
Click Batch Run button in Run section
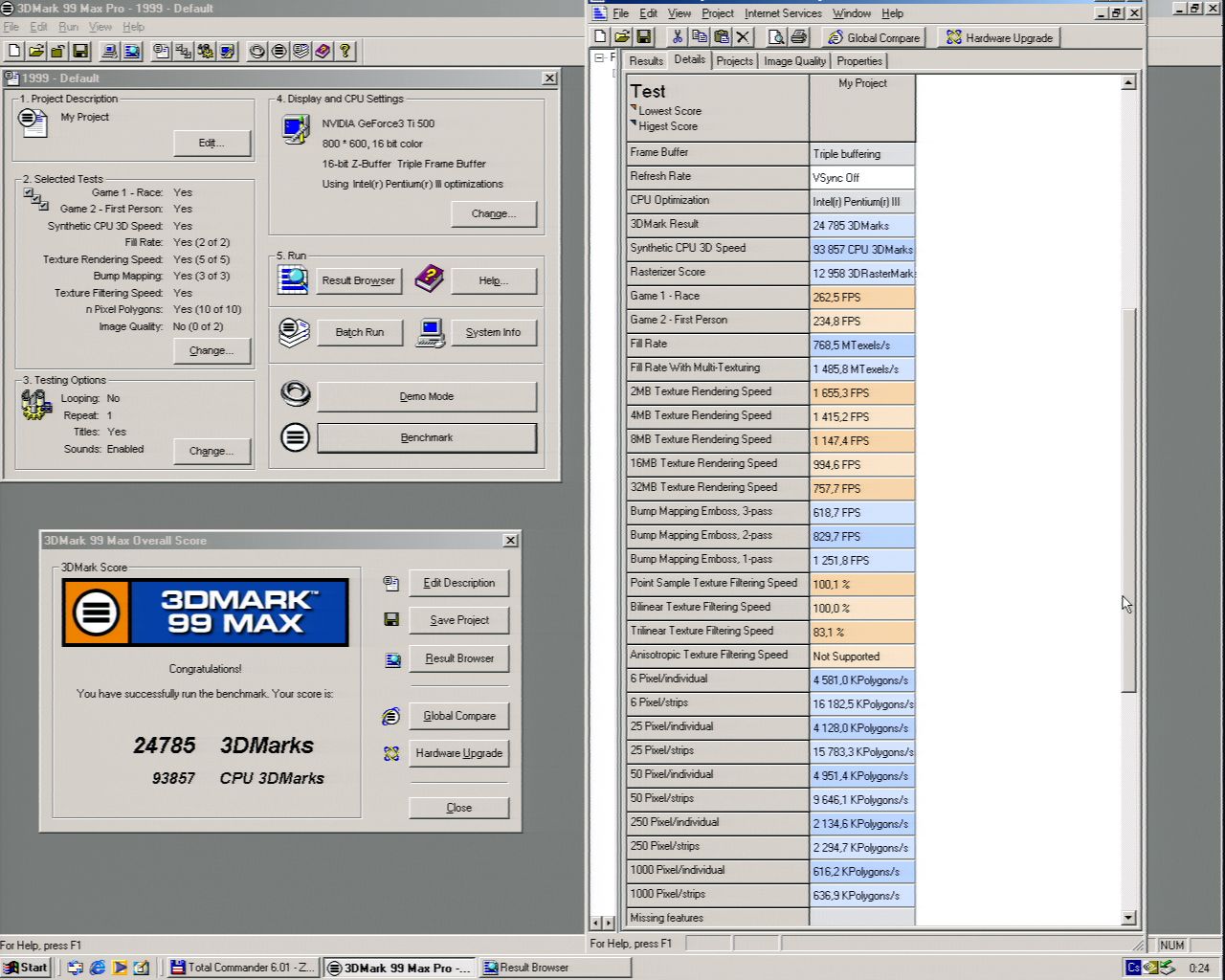tap(360, 332)
